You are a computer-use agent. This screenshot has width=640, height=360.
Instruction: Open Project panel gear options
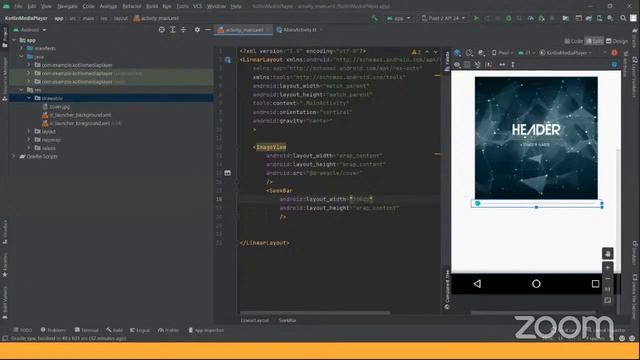point(197,30)
